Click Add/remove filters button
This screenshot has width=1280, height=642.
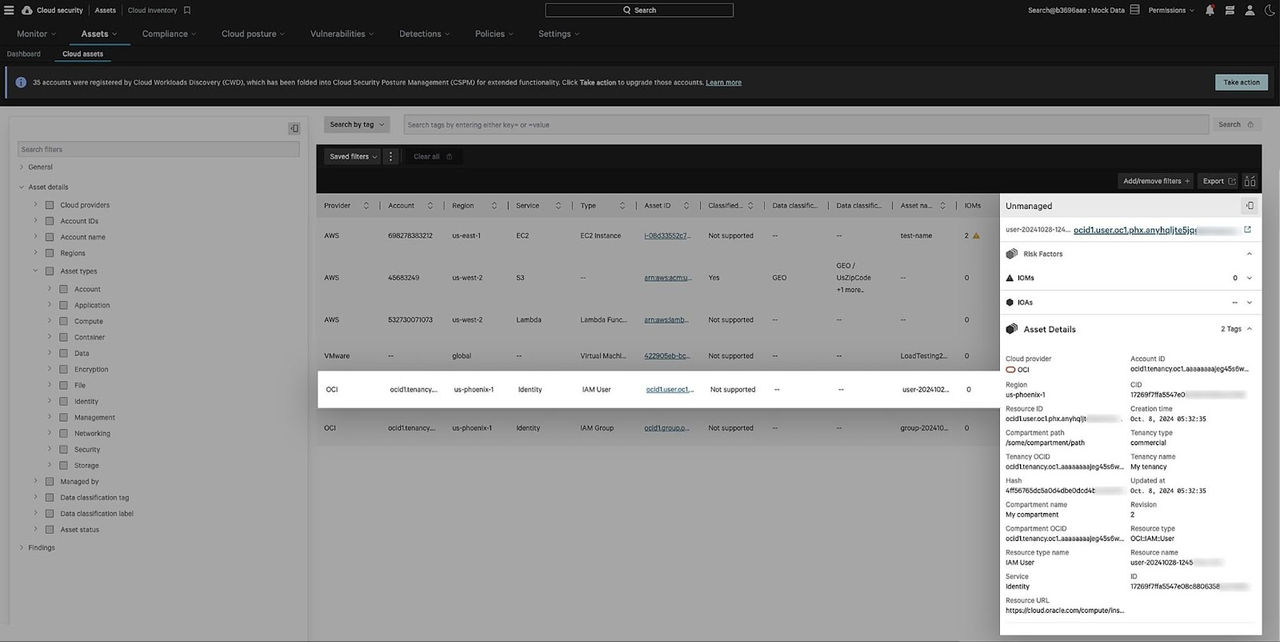[x=1156, y=181]
